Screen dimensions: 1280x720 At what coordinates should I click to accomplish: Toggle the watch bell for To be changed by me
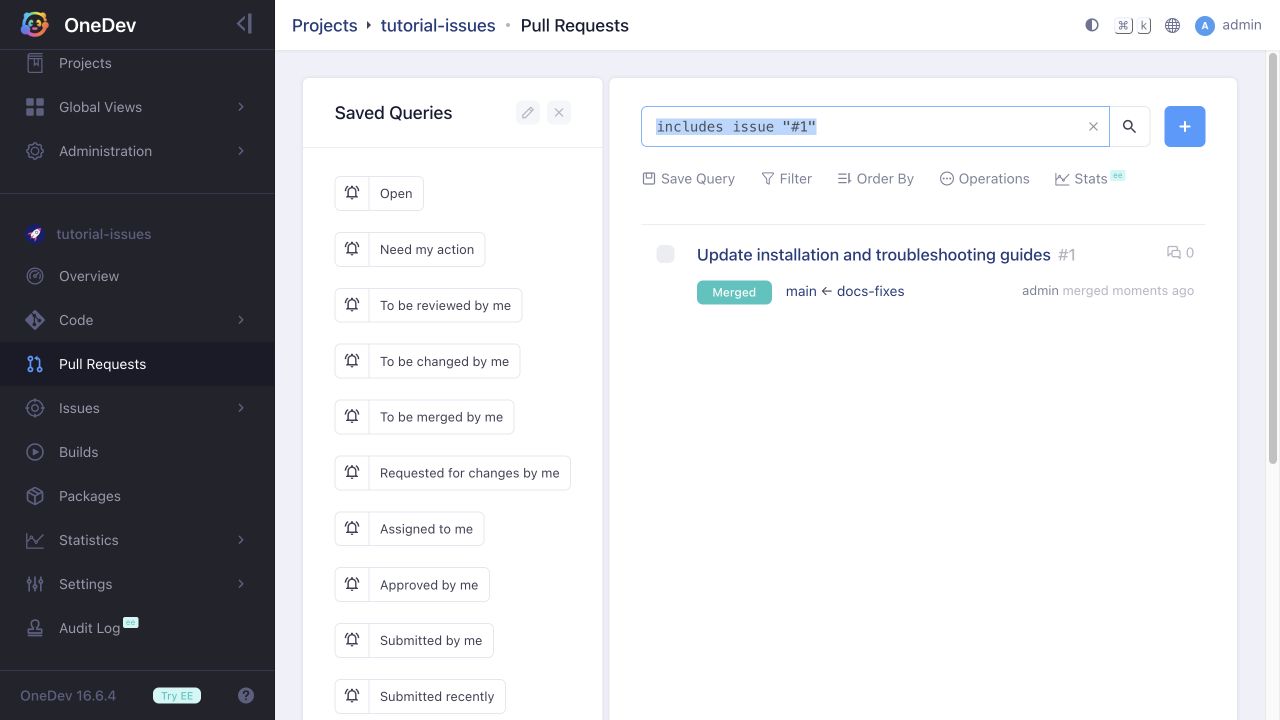(x=352, y=362)
